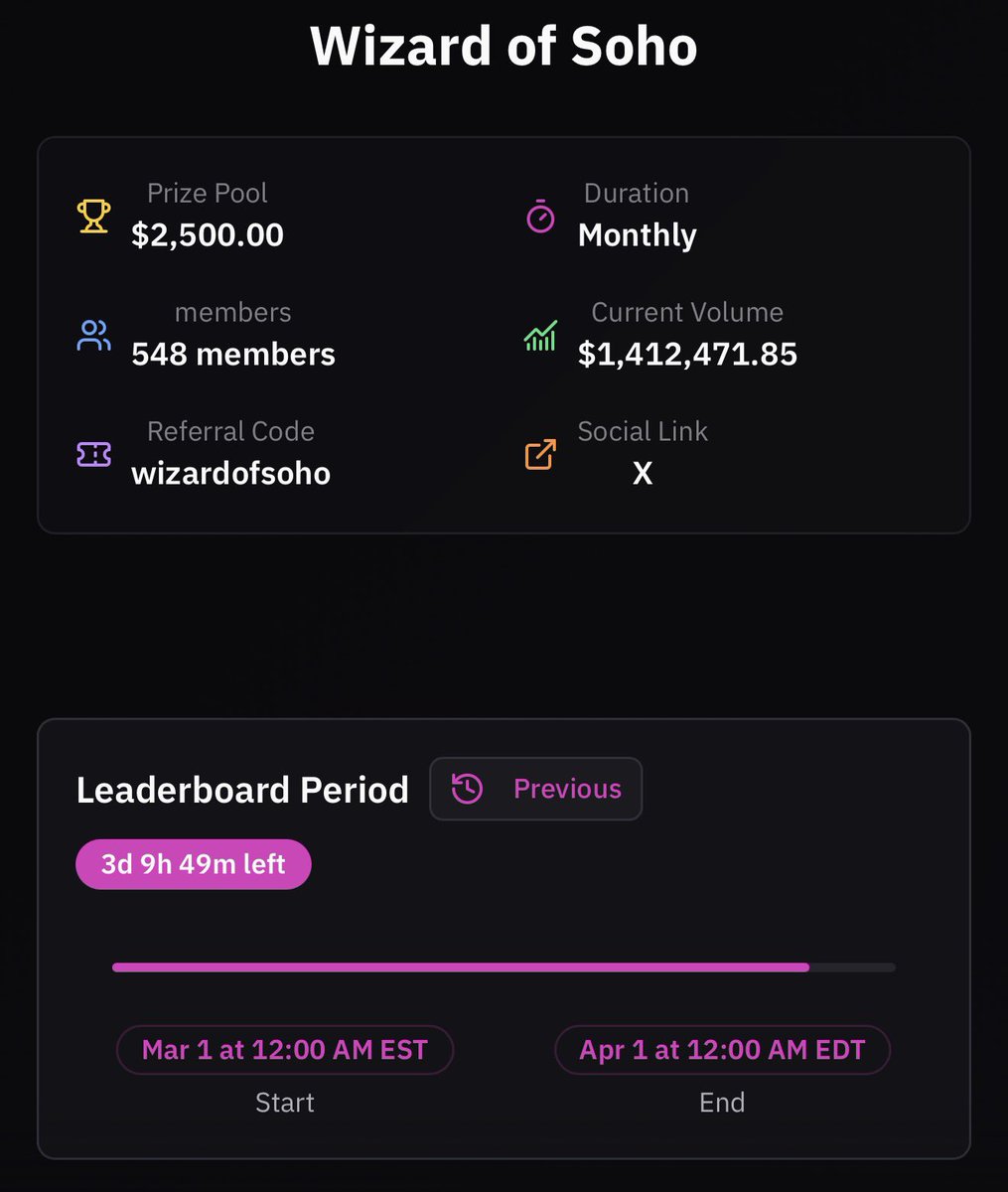Click the Monthly duration value
Screen dimensions: 1008x1192
click(x=638, y=235)
